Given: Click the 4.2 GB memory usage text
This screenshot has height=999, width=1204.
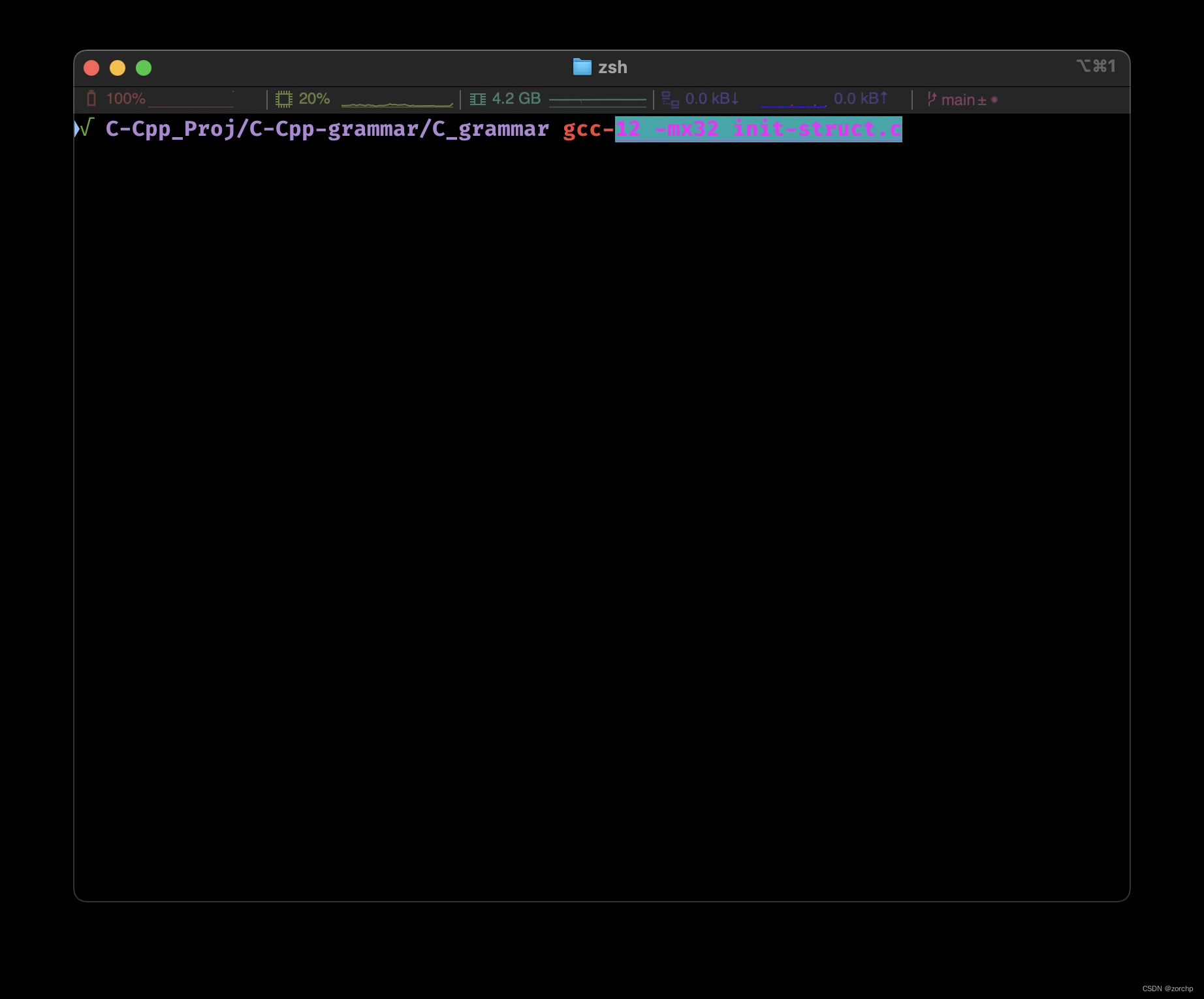Looking at the screenshot, I should click(516, 99).
